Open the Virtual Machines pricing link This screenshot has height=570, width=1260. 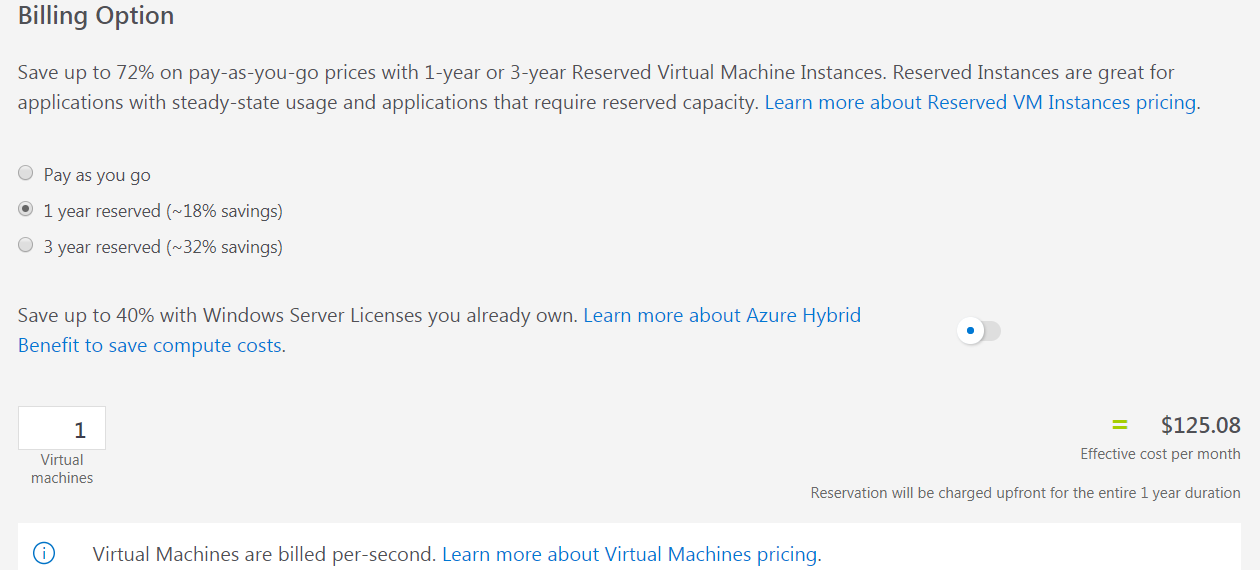(x=630, y=554)
